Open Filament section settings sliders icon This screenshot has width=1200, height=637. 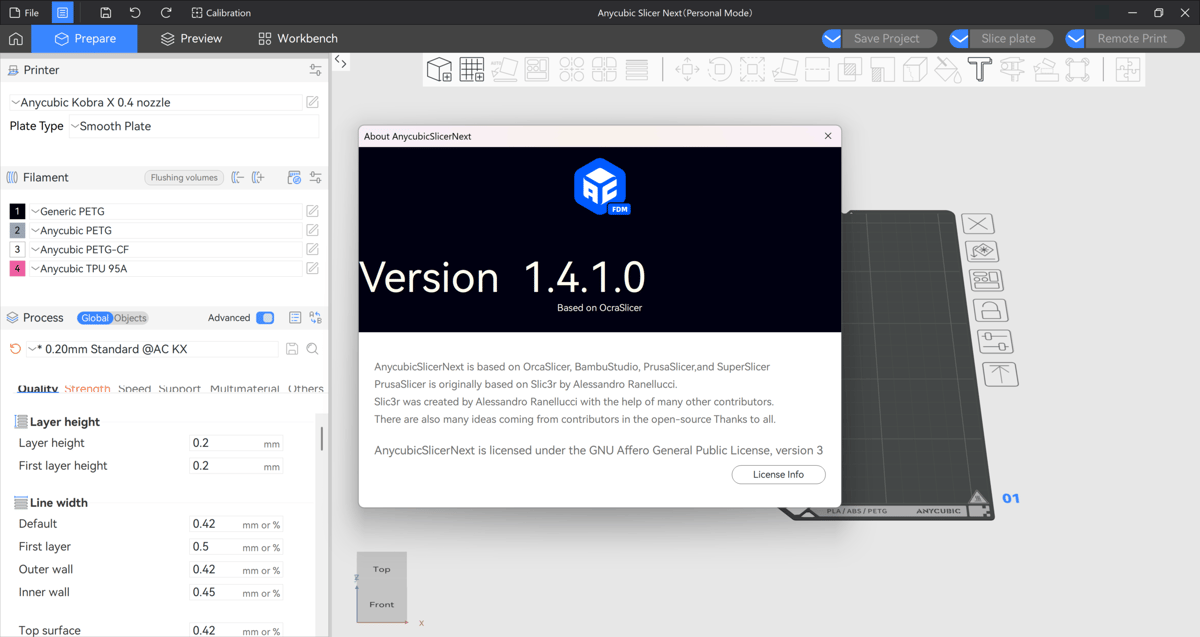point(315,177)
